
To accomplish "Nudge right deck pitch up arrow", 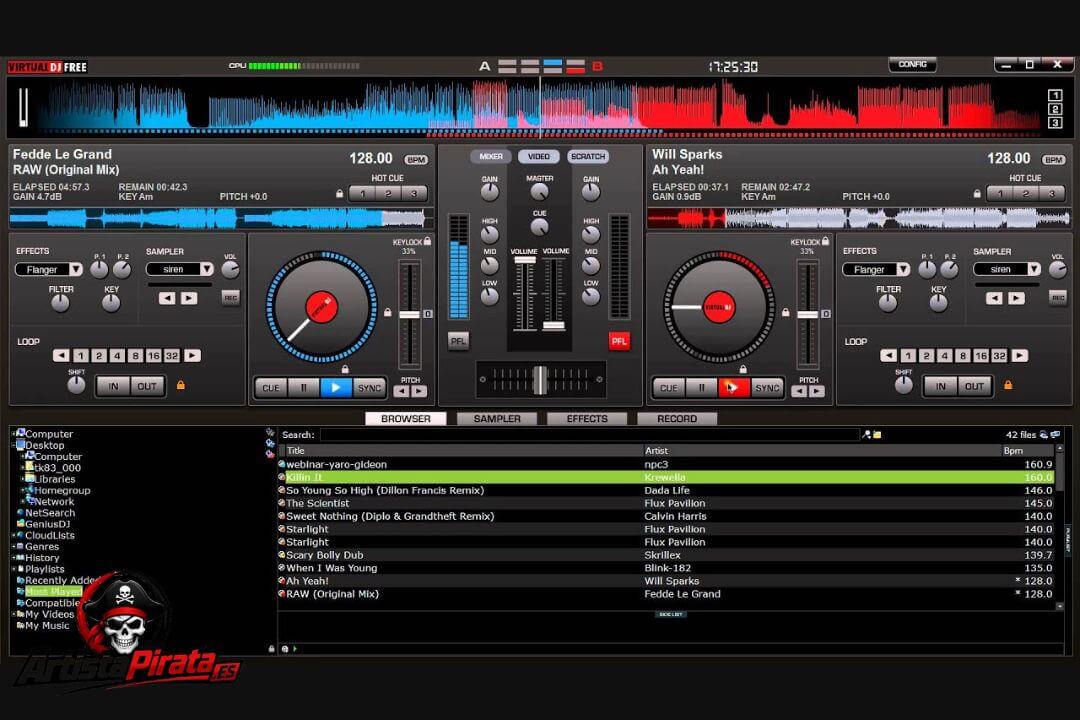I will [816, 391].
